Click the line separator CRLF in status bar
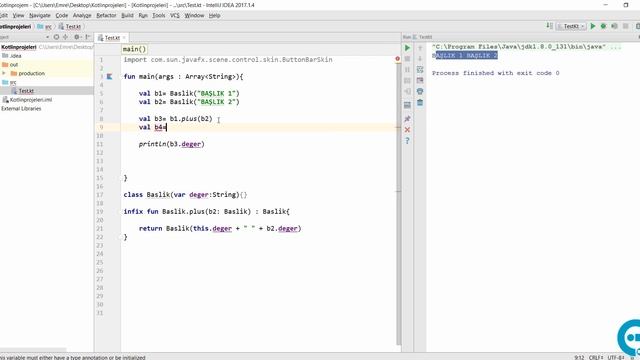This screenshot has height=360, width=640. tap(596, 357)
